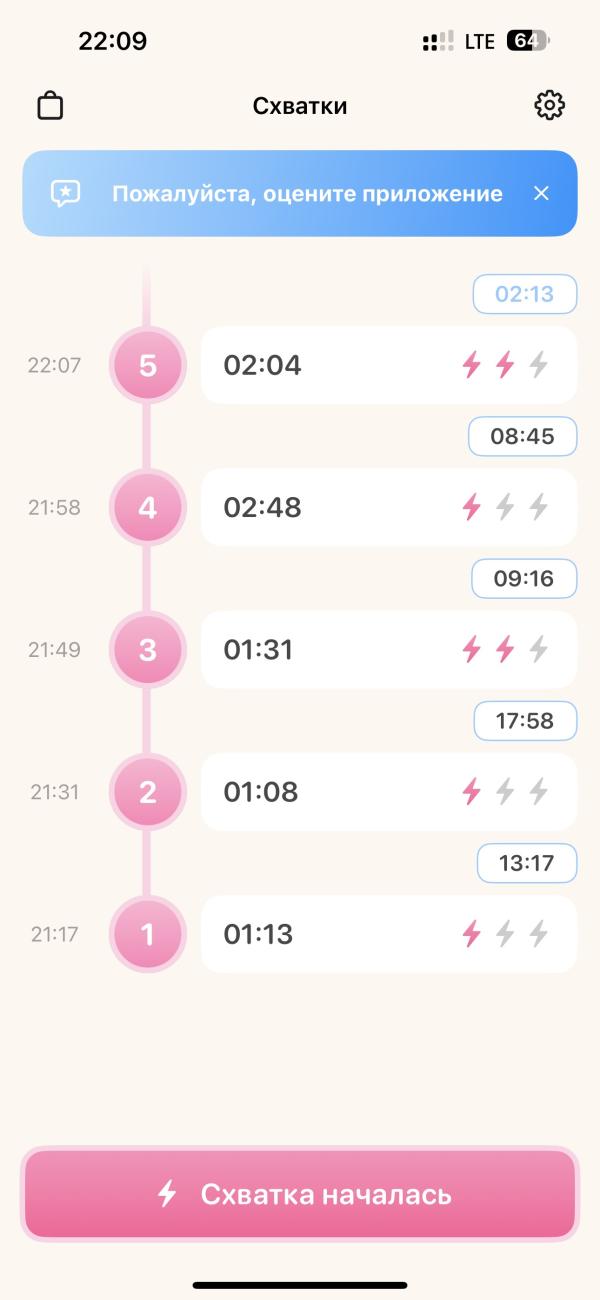Dismiss the rate-the-app banner

click(541, 193)
